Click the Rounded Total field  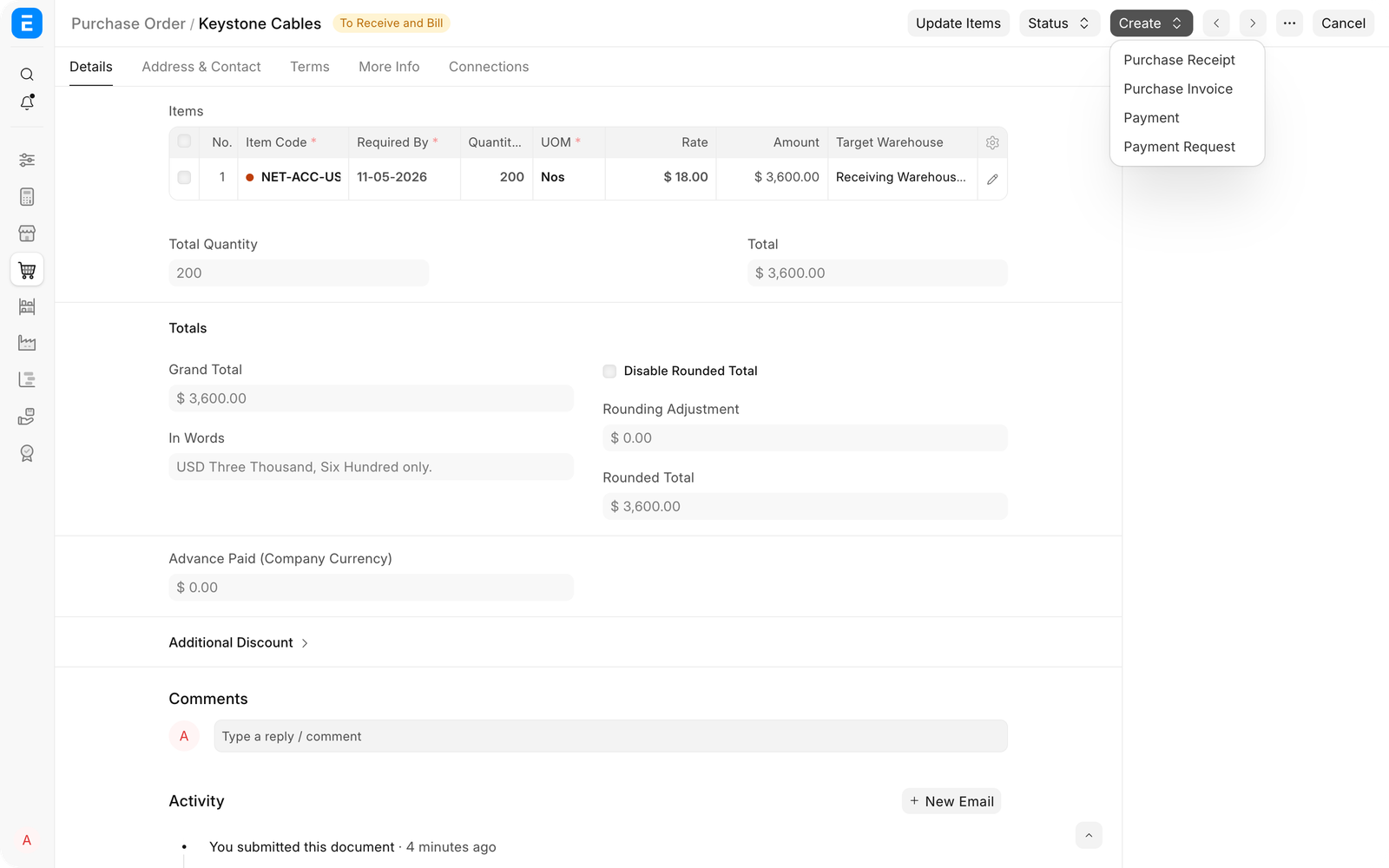point(805,507)
